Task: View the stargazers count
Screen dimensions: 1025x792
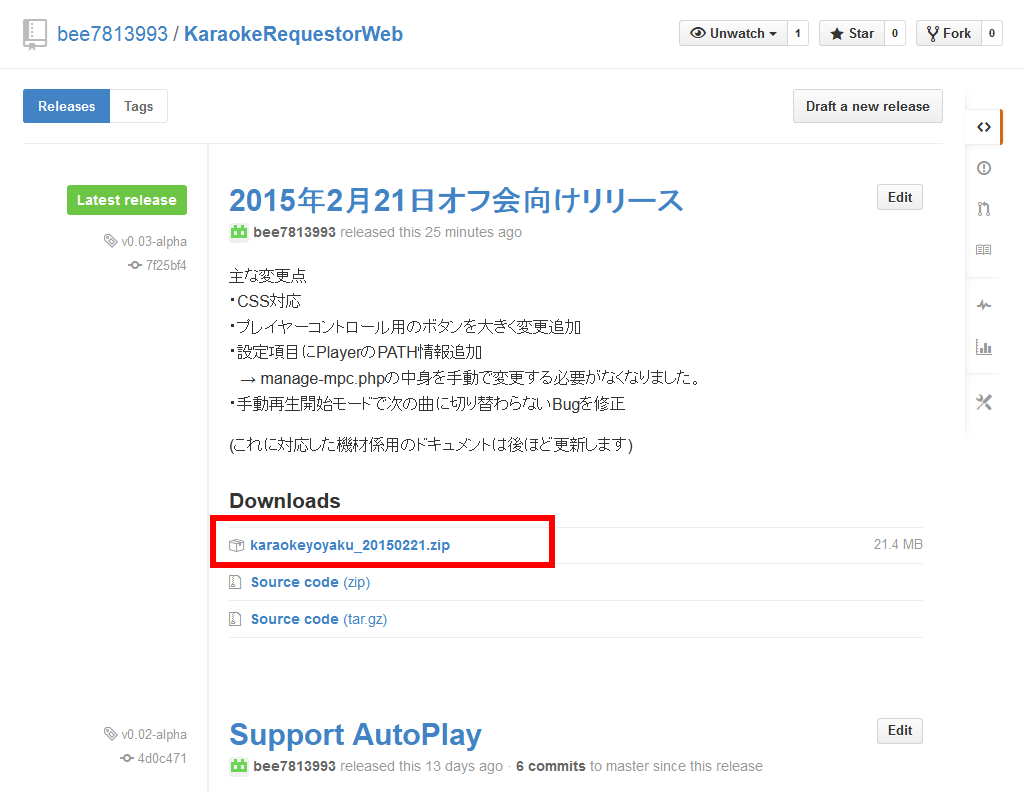Action: coord(895,33)
